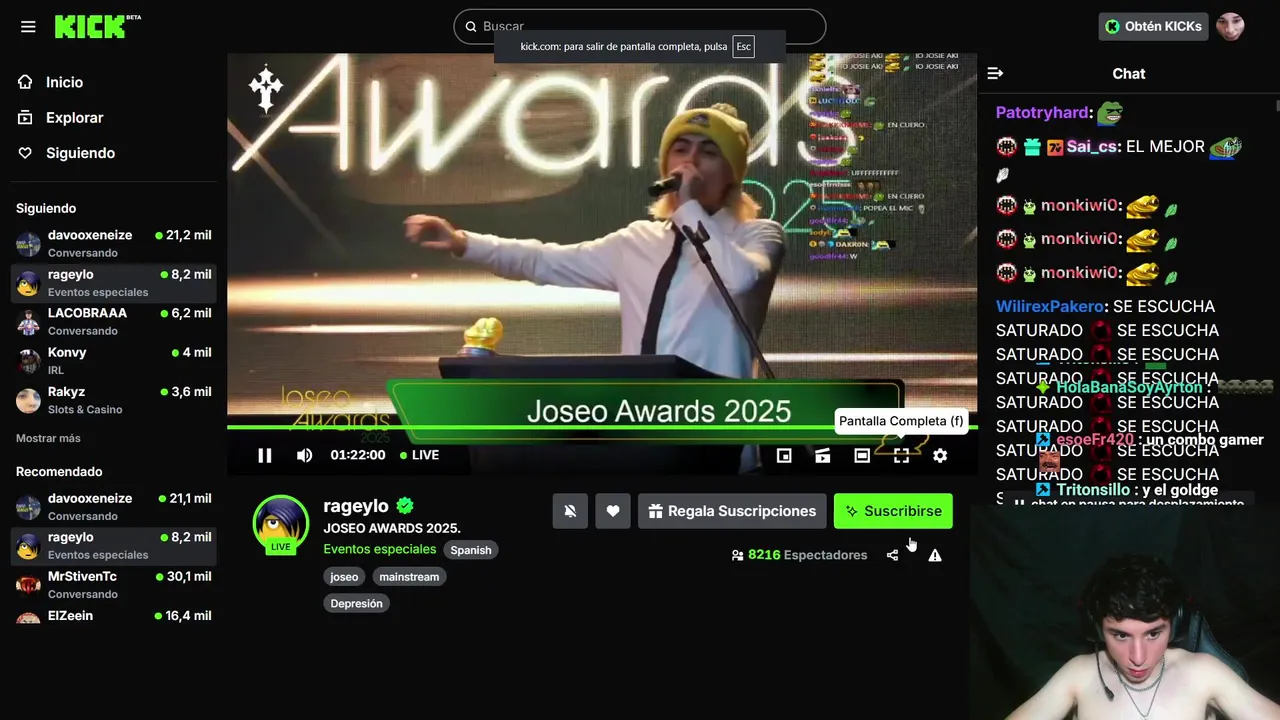The width and height of the screenshot is (1280, 720).
Task: Click the Chat panel header
Action: coord(1129,73)
